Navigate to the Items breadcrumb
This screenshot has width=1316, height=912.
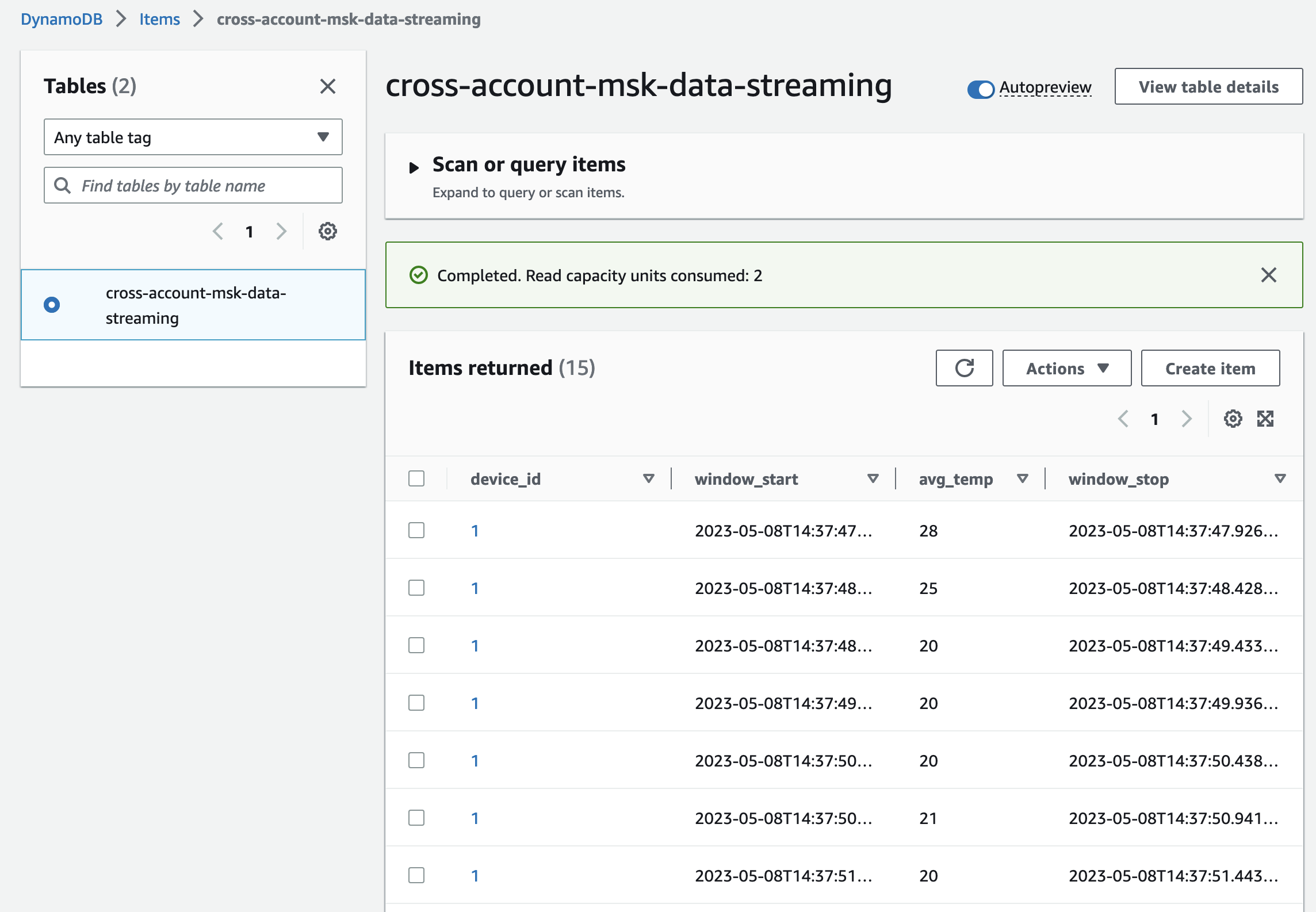[x=159, y=19]
